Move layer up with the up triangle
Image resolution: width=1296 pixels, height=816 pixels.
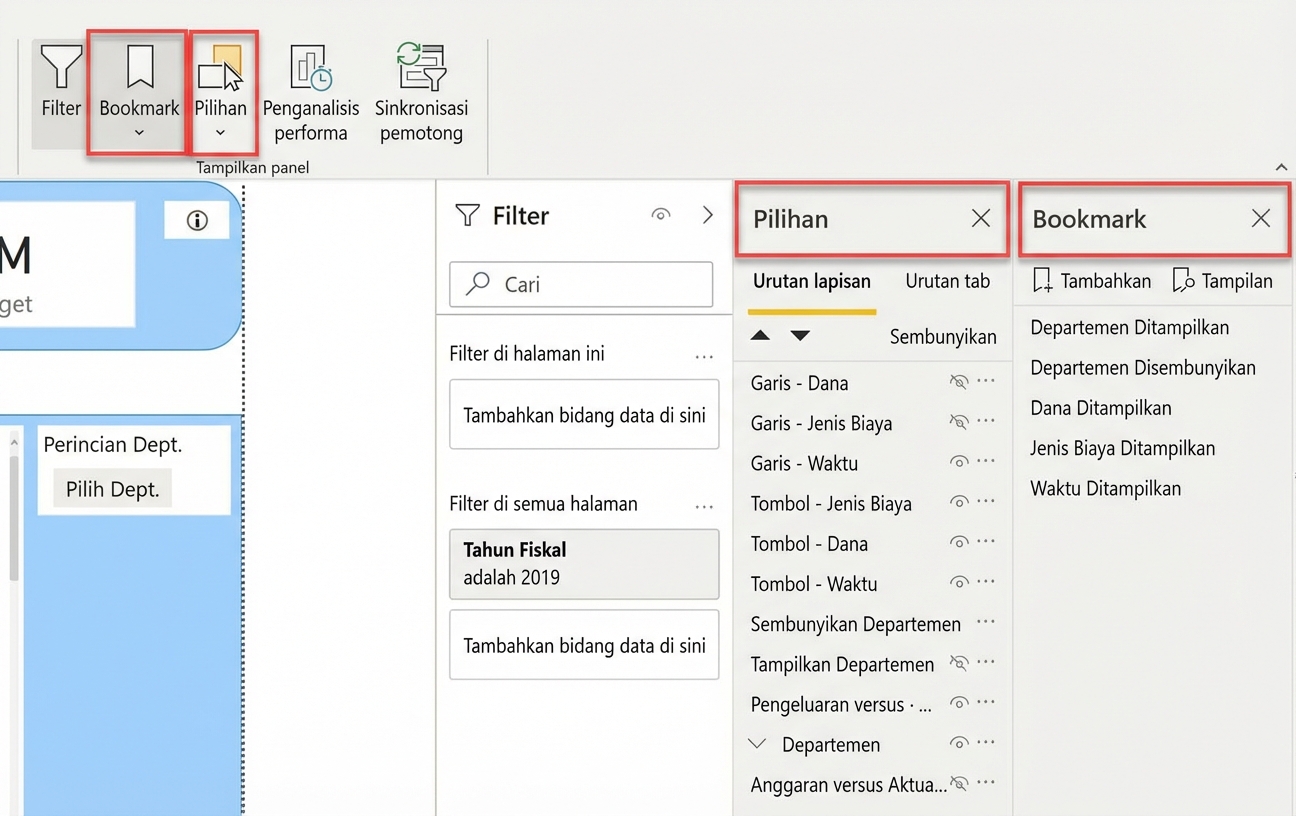(x=760, y=336)
